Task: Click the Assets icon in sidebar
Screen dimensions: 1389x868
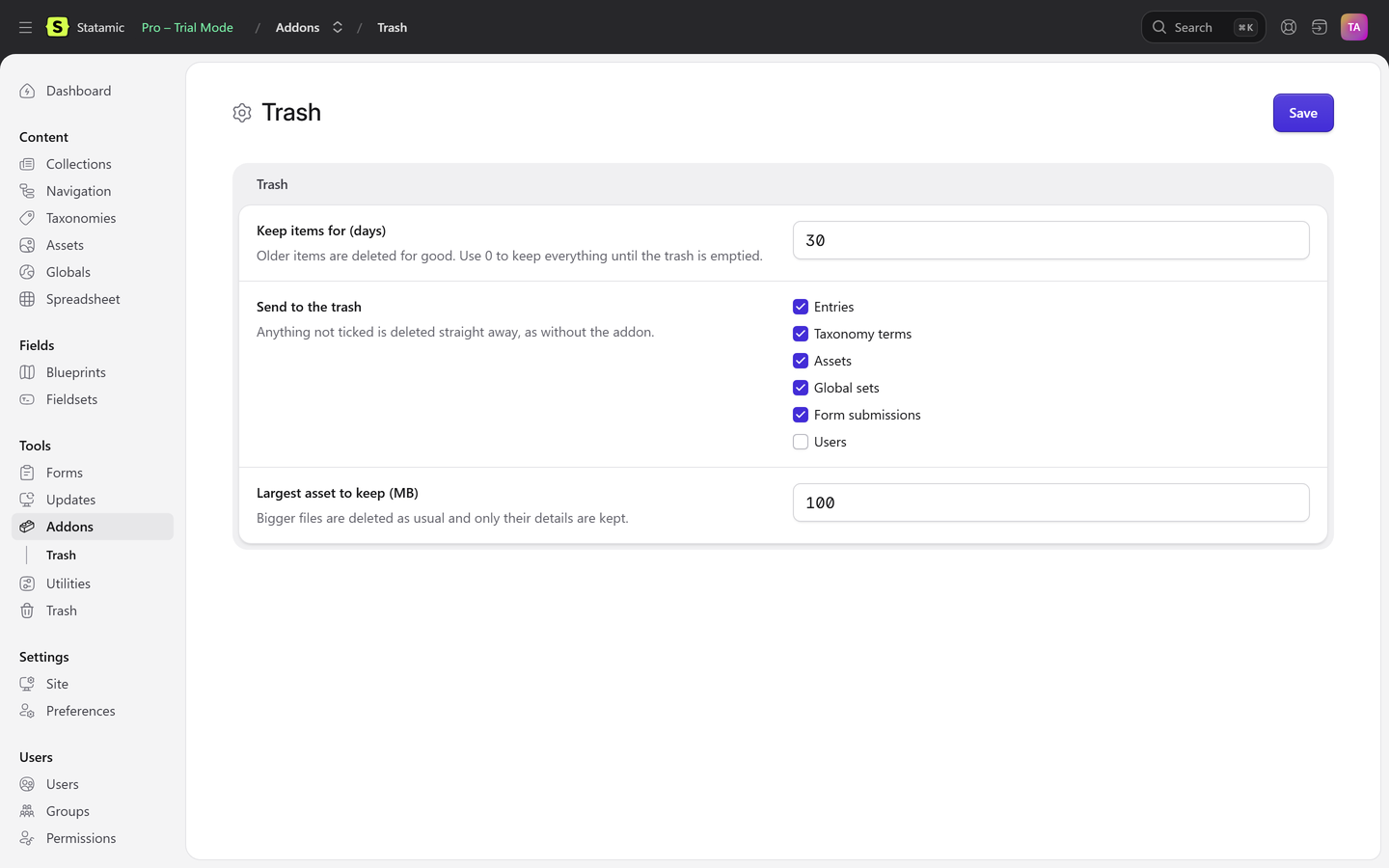Action: (x=27, y=245)
